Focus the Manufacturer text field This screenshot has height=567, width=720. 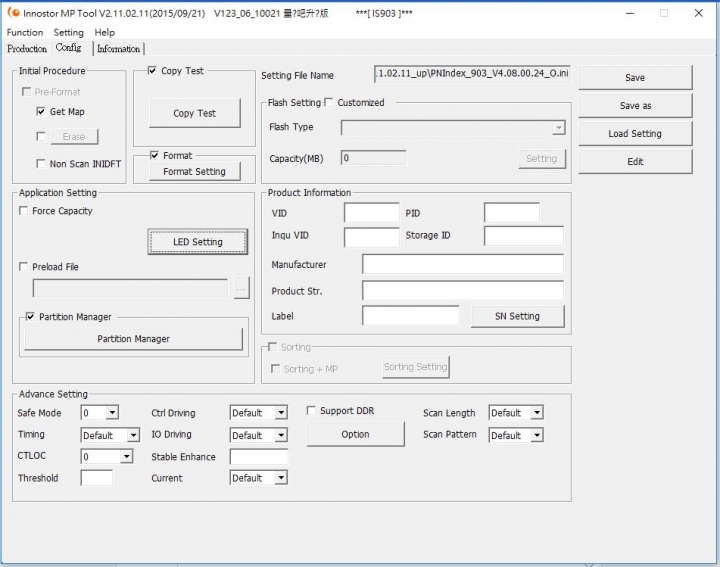463,264
